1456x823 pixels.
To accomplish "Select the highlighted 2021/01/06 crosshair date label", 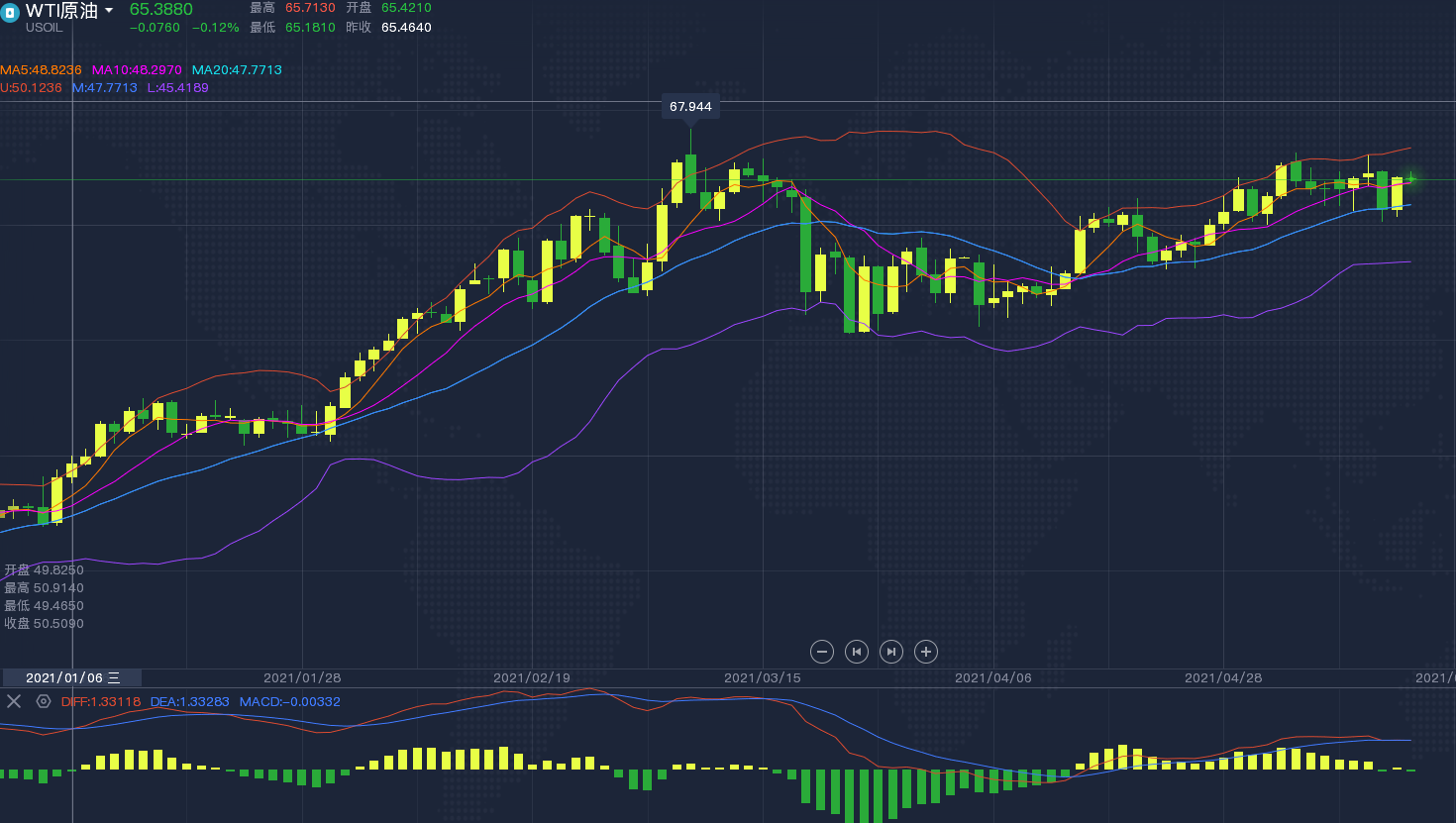I will click(72, 678).
